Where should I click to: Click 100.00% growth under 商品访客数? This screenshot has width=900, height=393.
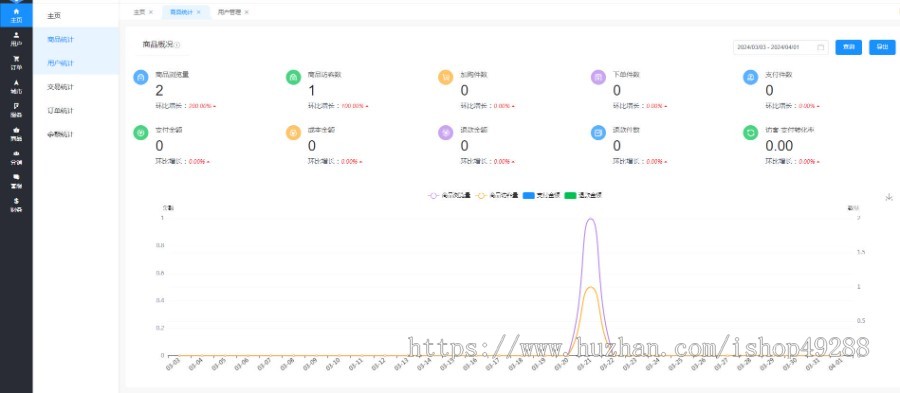pos(353,106)
